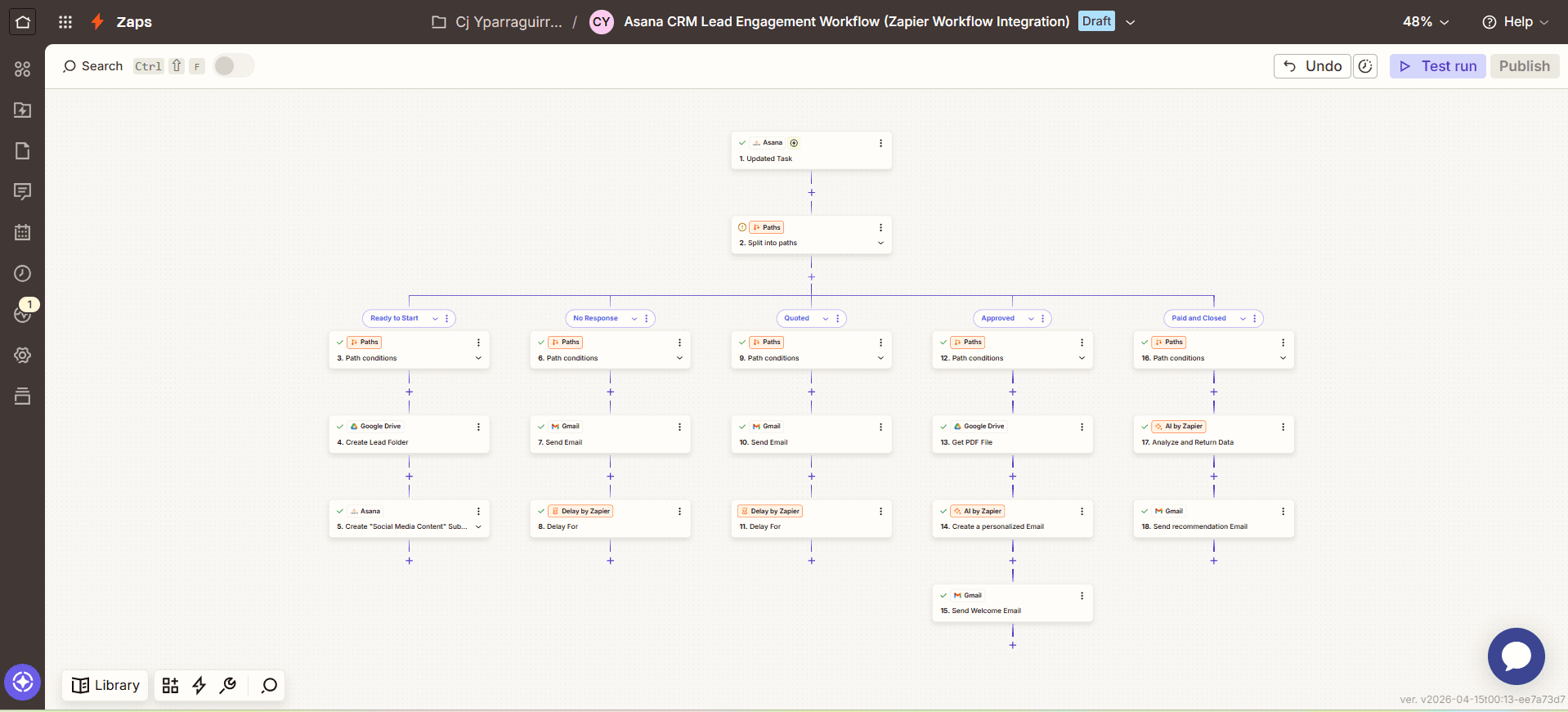The image size is (1568, 712).
Task: Expand the Split into paths step chevron
Action: (880, 243)
